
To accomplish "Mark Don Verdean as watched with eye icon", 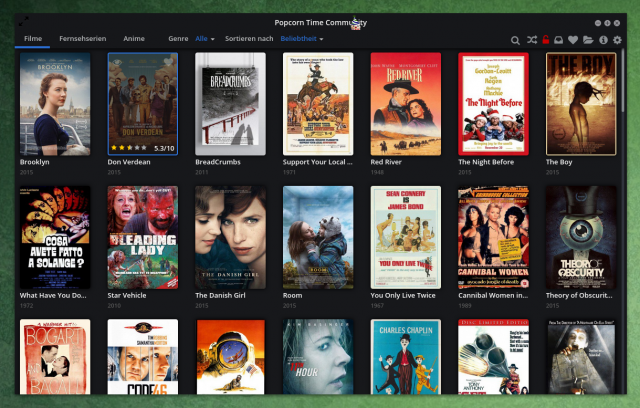I will pyautogui.click(x=117, y=62).
